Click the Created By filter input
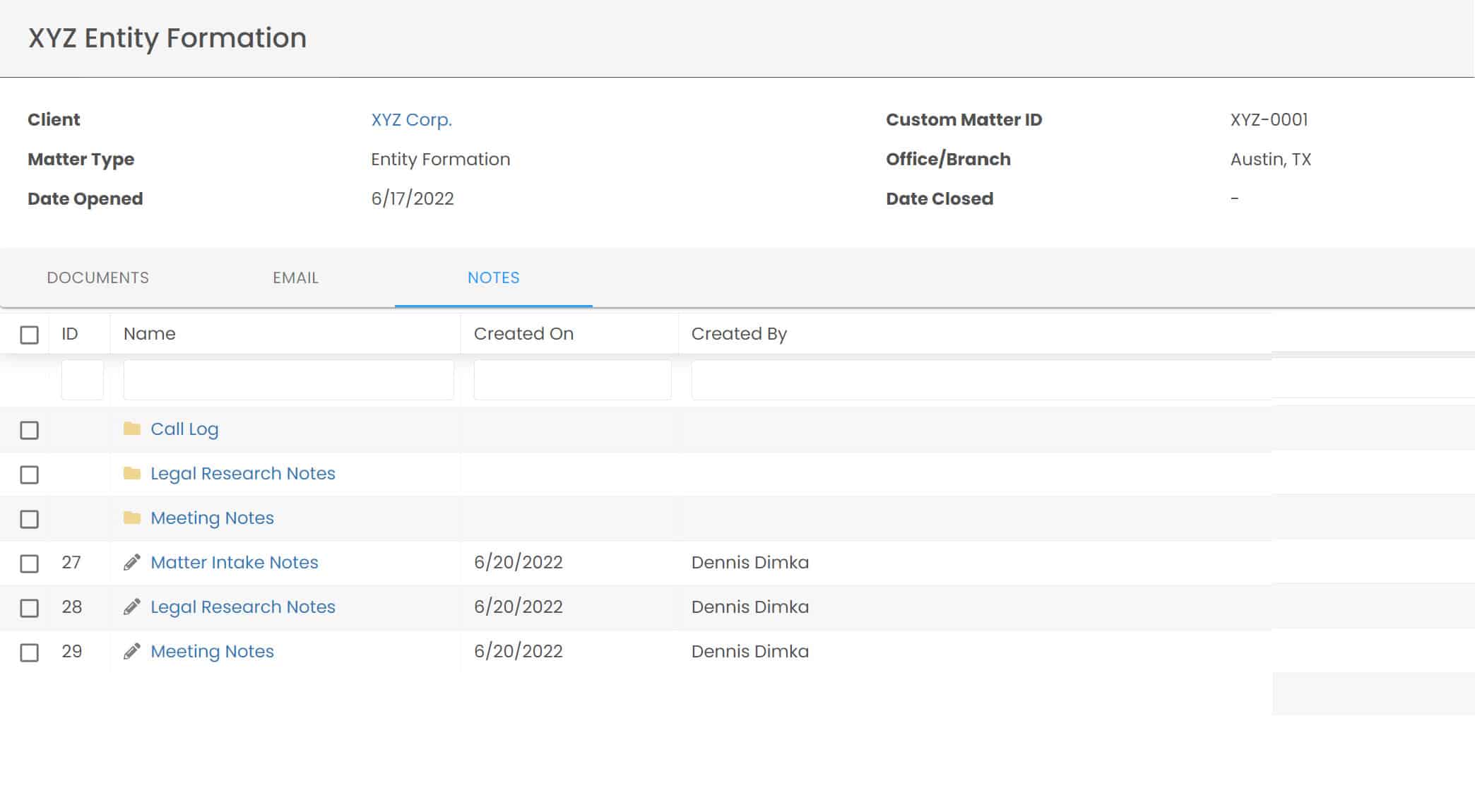1475x812 pixels. pos(981,380)
